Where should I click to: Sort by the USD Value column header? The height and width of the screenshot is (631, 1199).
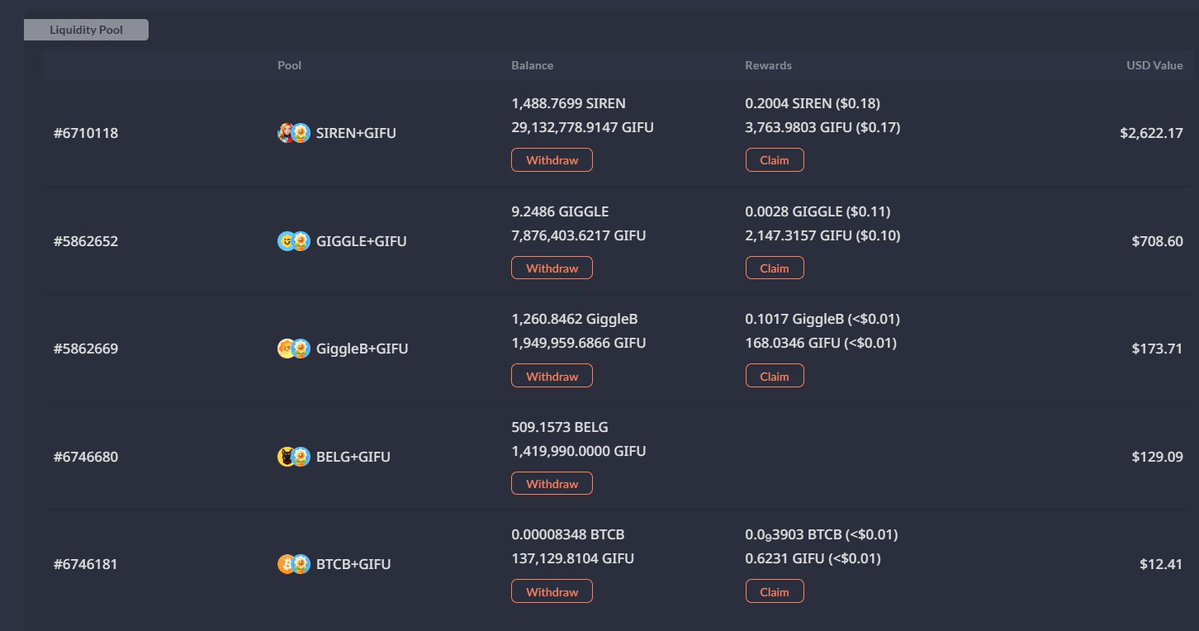click(x=1154, y=65)
